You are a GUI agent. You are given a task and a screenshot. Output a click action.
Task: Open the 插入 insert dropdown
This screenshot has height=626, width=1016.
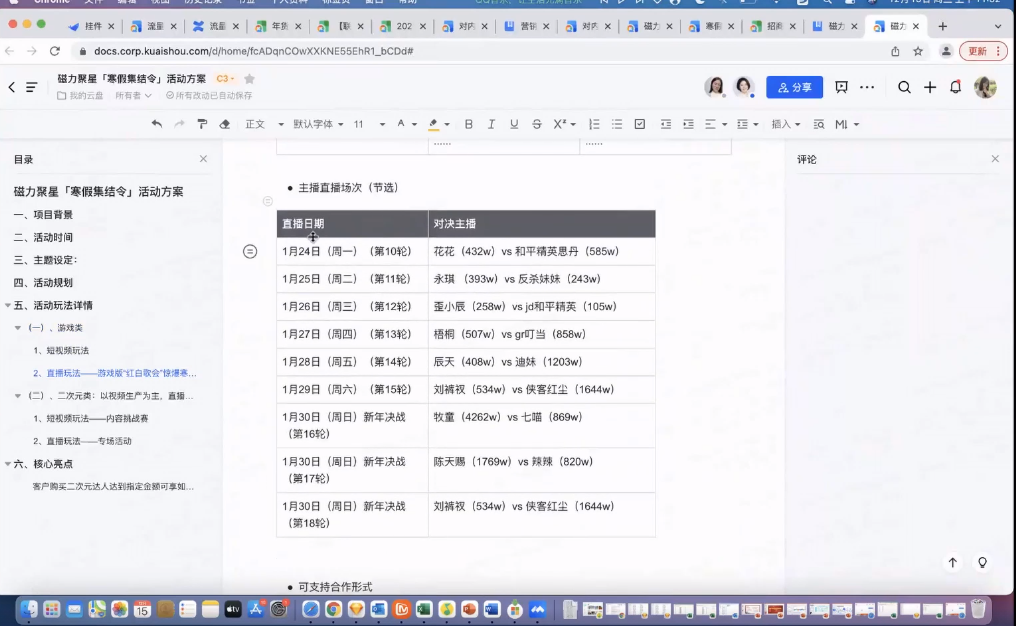[x=784, y=124]
